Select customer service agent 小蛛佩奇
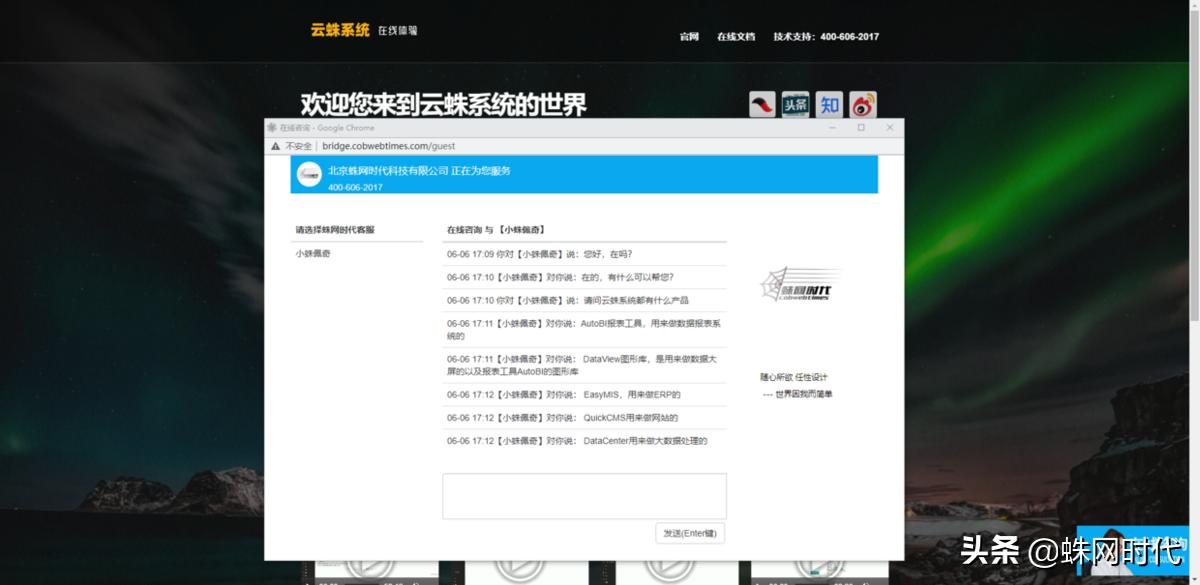The width and height of the screenshot is (1200, 585). click(x=312, y=254)
